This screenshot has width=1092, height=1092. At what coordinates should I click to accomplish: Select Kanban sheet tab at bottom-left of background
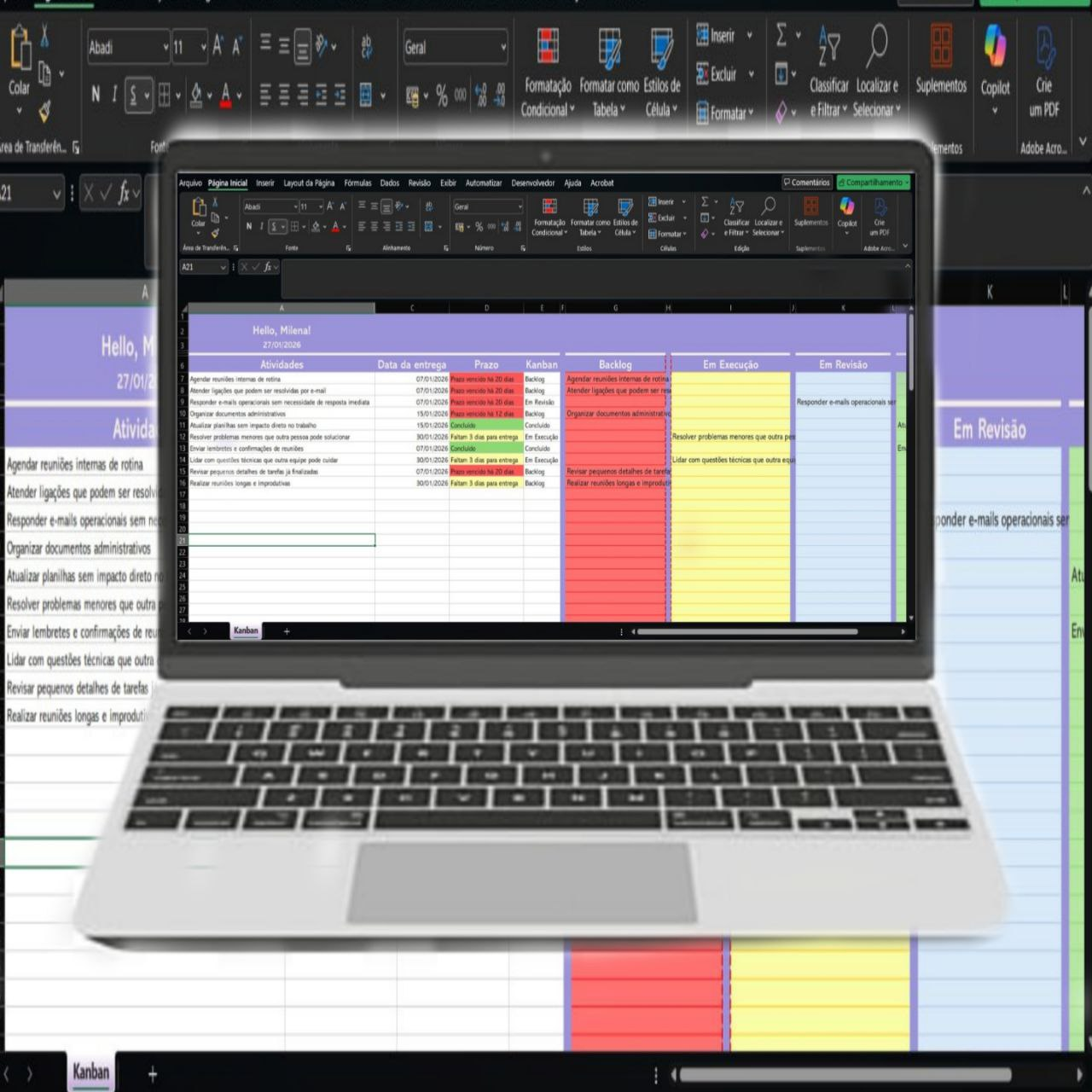point(90,1072)
